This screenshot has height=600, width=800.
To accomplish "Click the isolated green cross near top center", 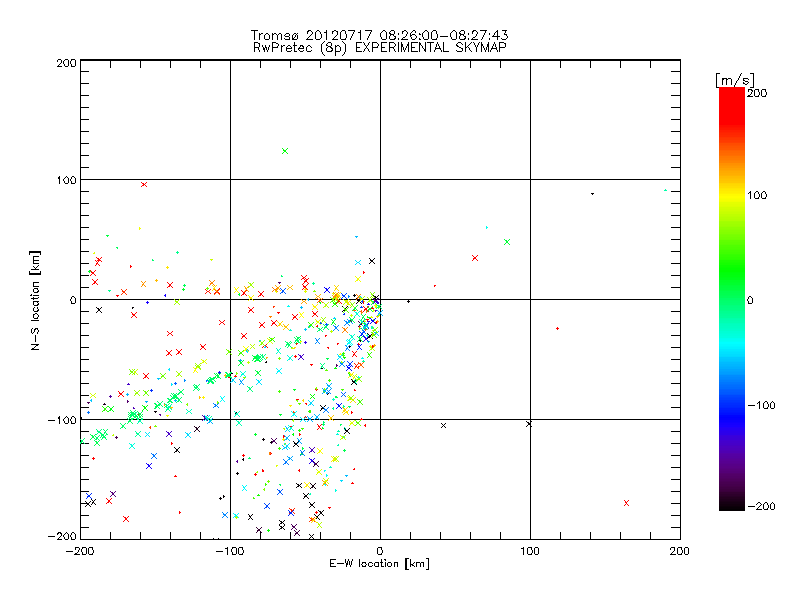I will pos(285,151).
